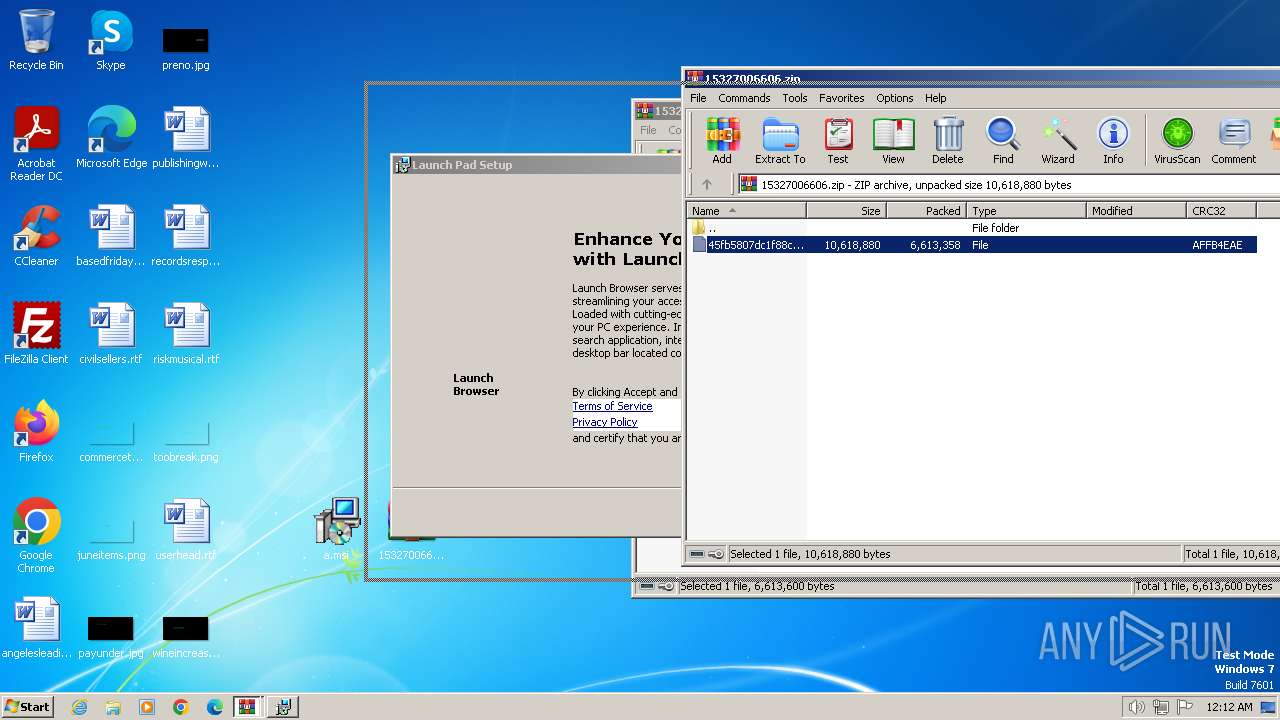Viewport: 1280px width, 720px height.
Task: Open the Recycle Bin desktop icon
Action: click(36, 41)
